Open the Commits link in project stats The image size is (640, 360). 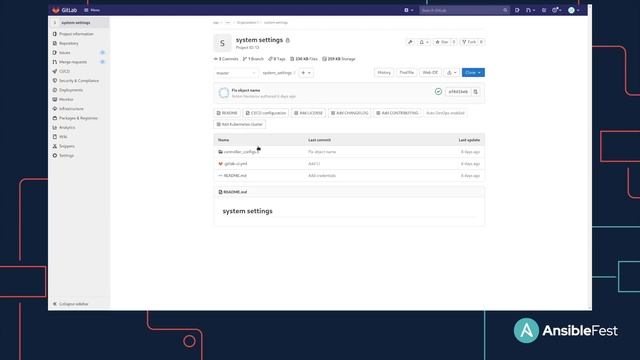click(x=226, y=59)
